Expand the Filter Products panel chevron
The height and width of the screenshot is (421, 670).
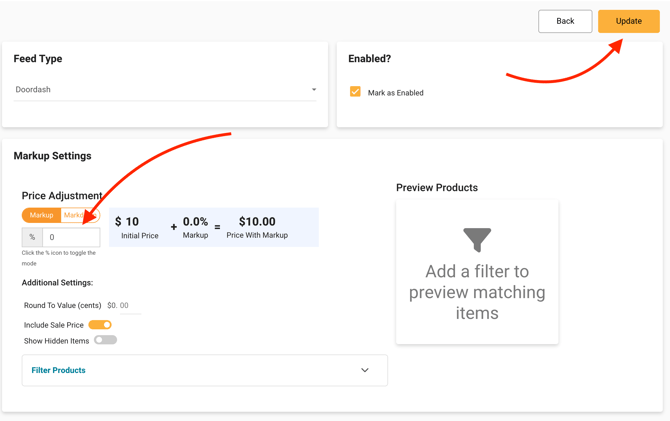364,370
